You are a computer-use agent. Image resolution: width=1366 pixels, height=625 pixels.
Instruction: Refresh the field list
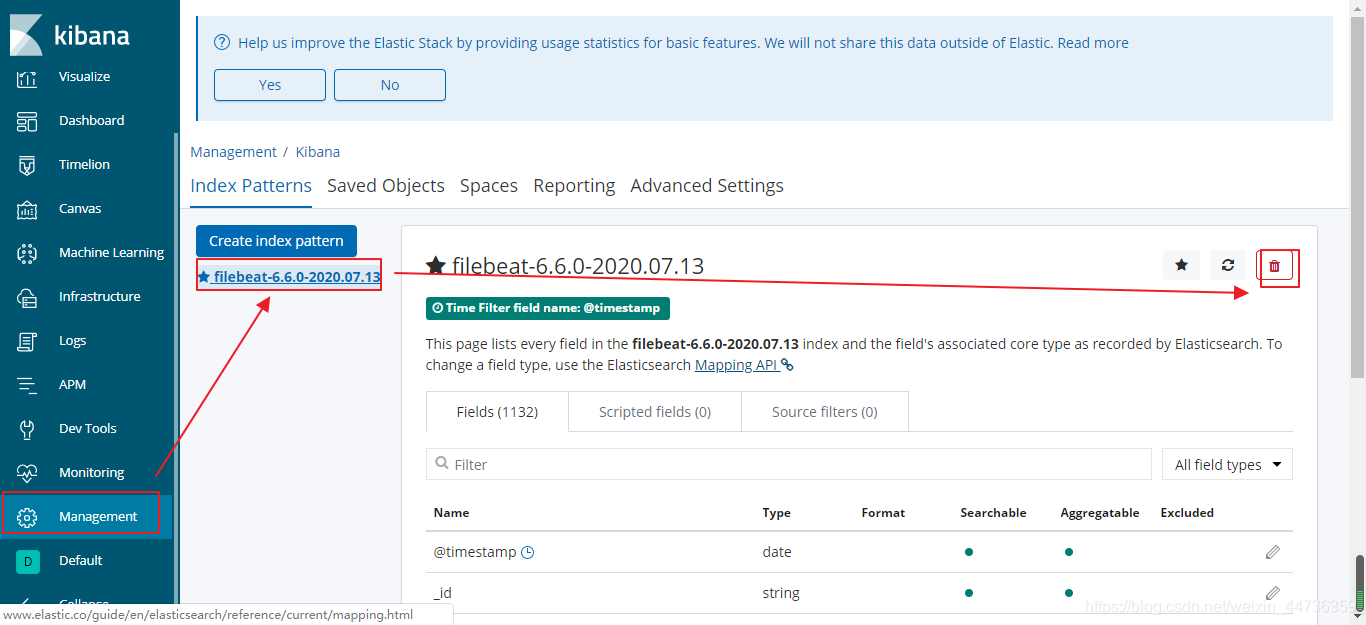point(1228,265)
